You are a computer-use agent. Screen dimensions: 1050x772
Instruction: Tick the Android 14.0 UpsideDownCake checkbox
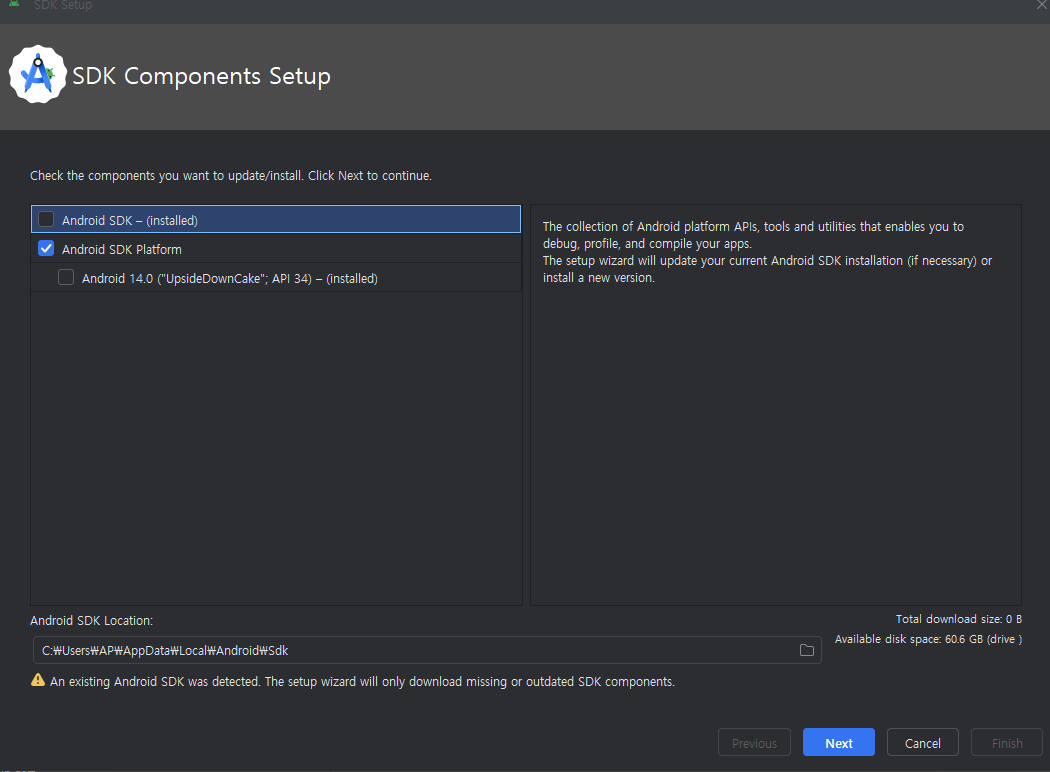click(66, 277)
